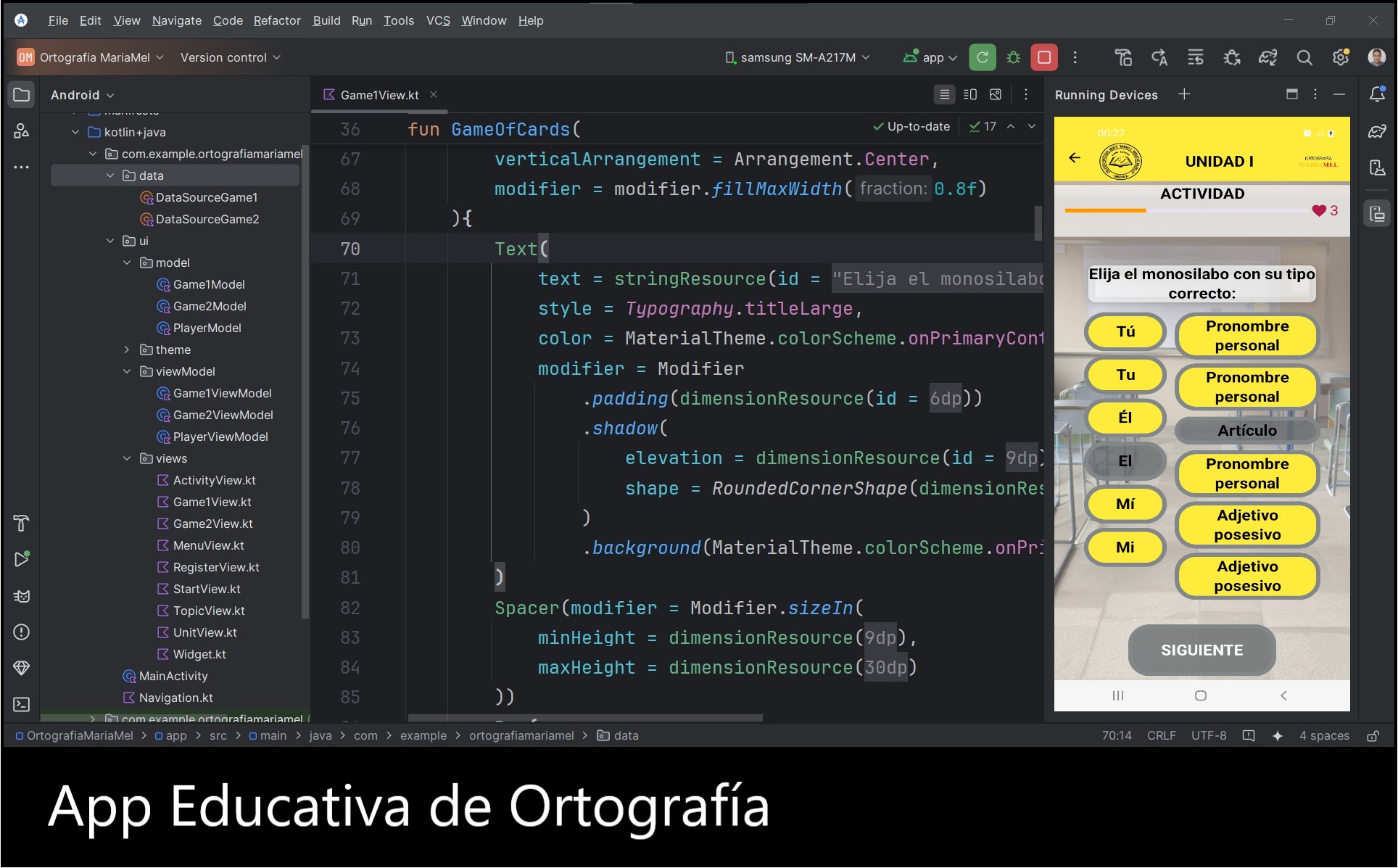Open the Build hammer tool window

[x=21, y=523]
